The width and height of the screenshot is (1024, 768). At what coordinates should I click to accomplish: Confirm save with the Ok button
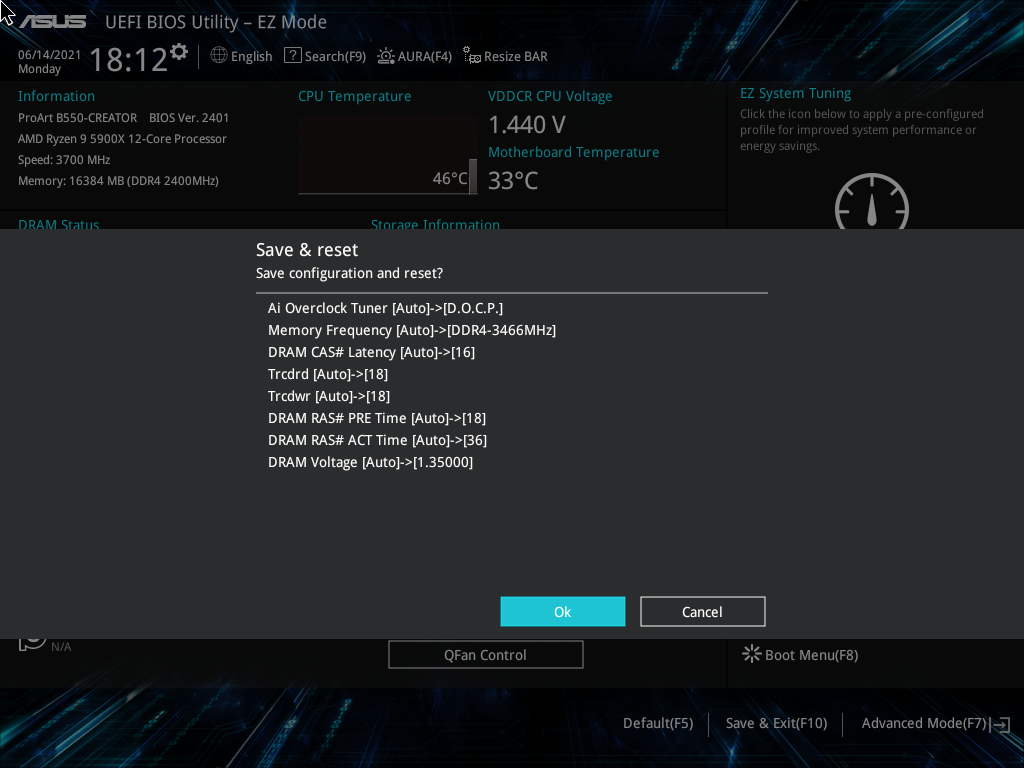(562, 611)
